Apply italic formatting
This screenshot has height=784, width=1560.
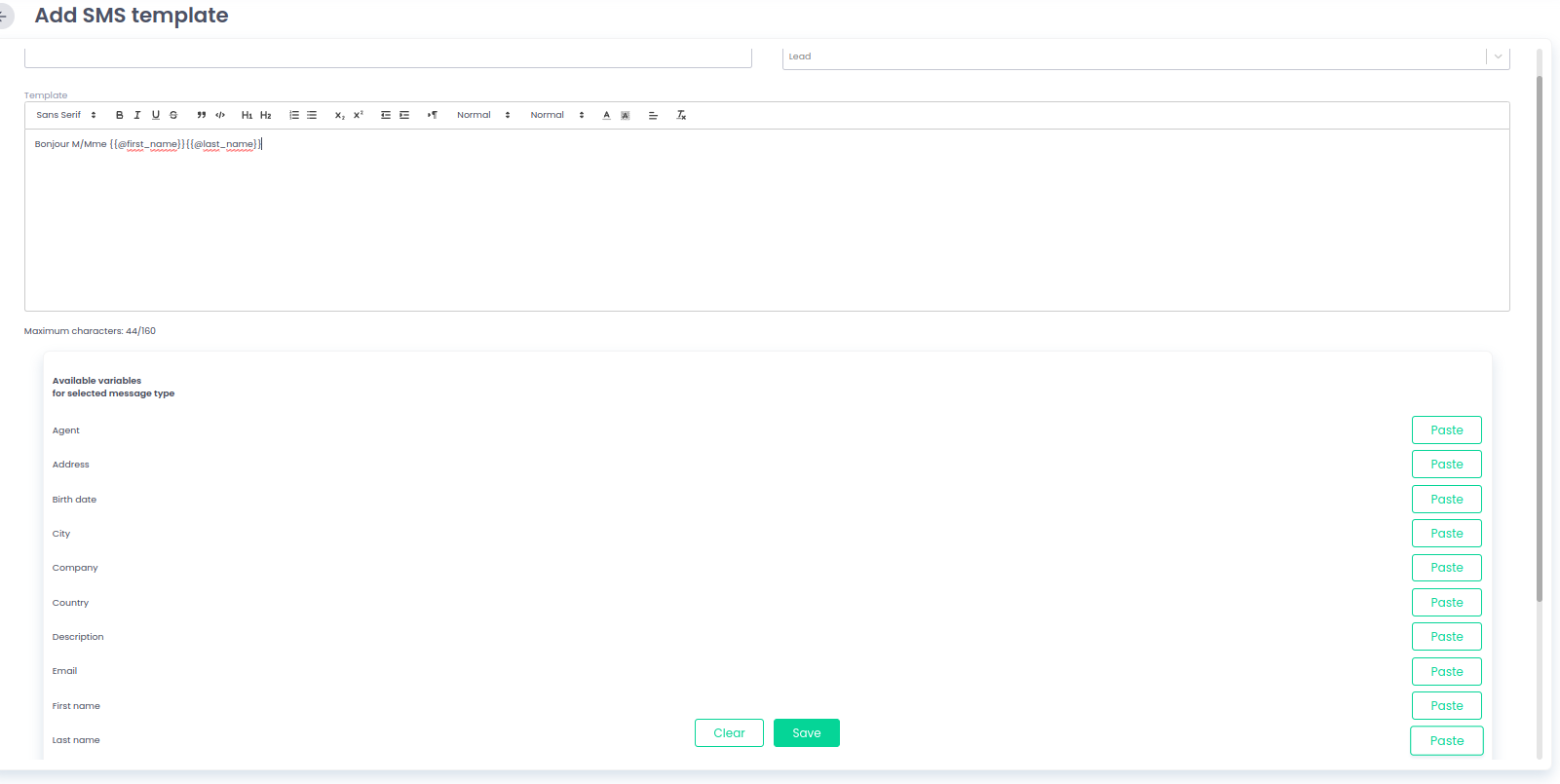coord(137,115)
